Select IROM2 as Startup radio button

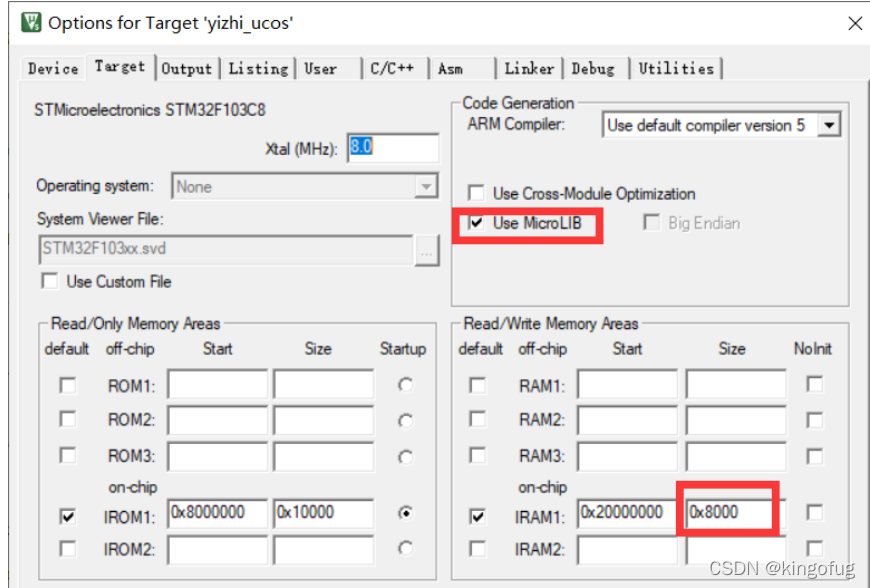click(406, 549)
